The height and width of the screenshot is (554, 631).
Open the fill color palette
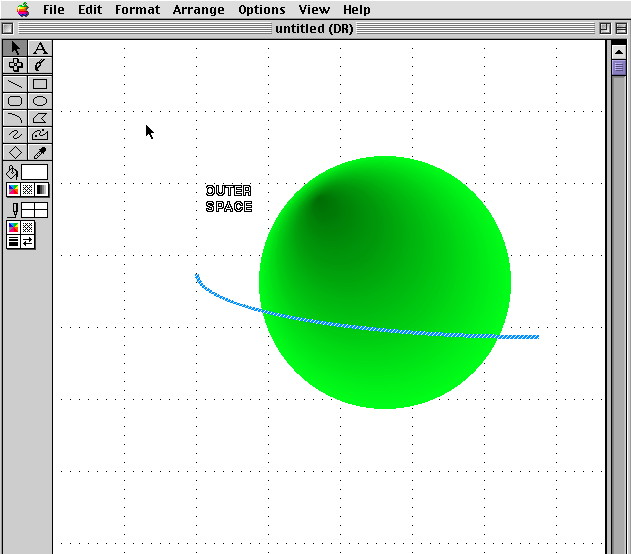13,189
